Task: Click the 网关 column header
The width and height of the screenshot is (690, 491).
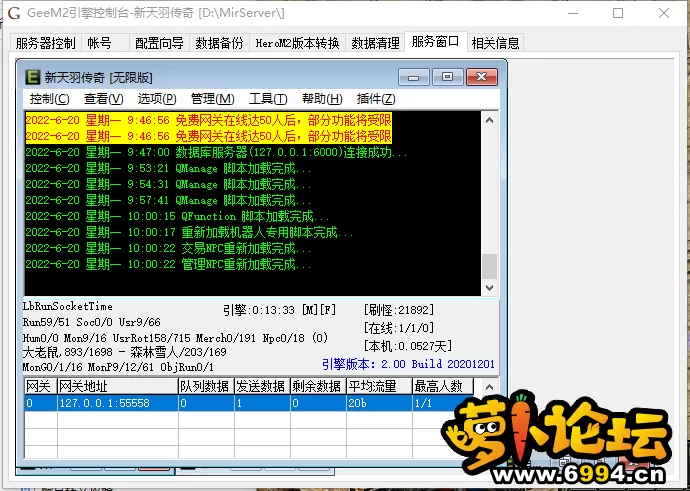Action: click(x=41, y=387)
